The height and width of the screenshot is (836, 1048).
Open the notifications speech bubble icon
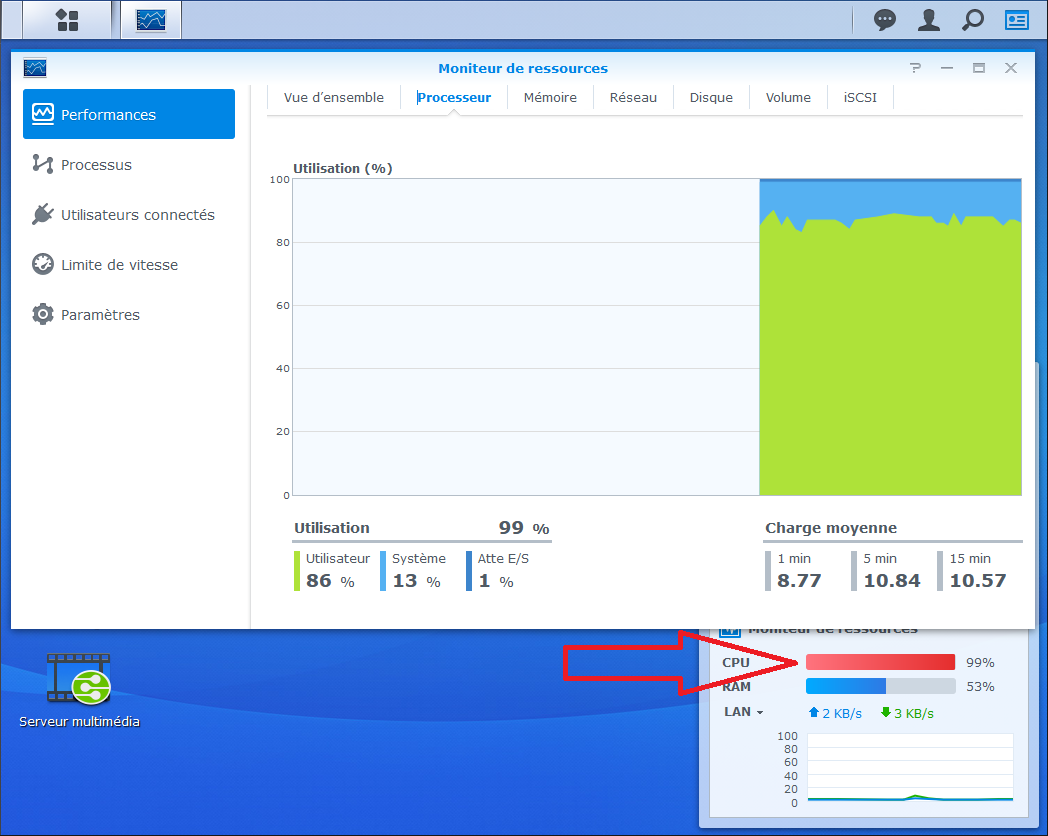[885, 20]
